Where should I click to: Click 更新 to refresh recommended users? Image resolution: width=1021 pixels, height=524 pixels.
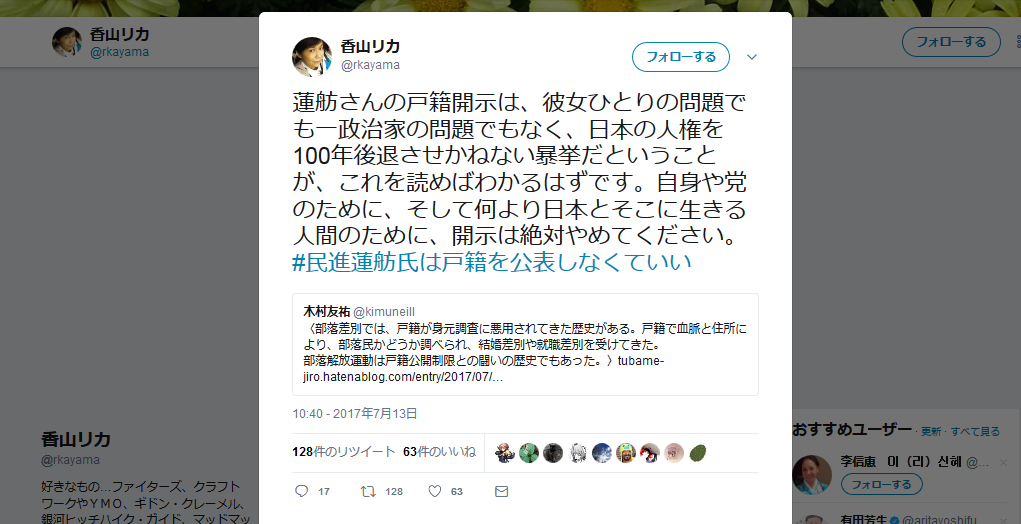coord(930,431)
